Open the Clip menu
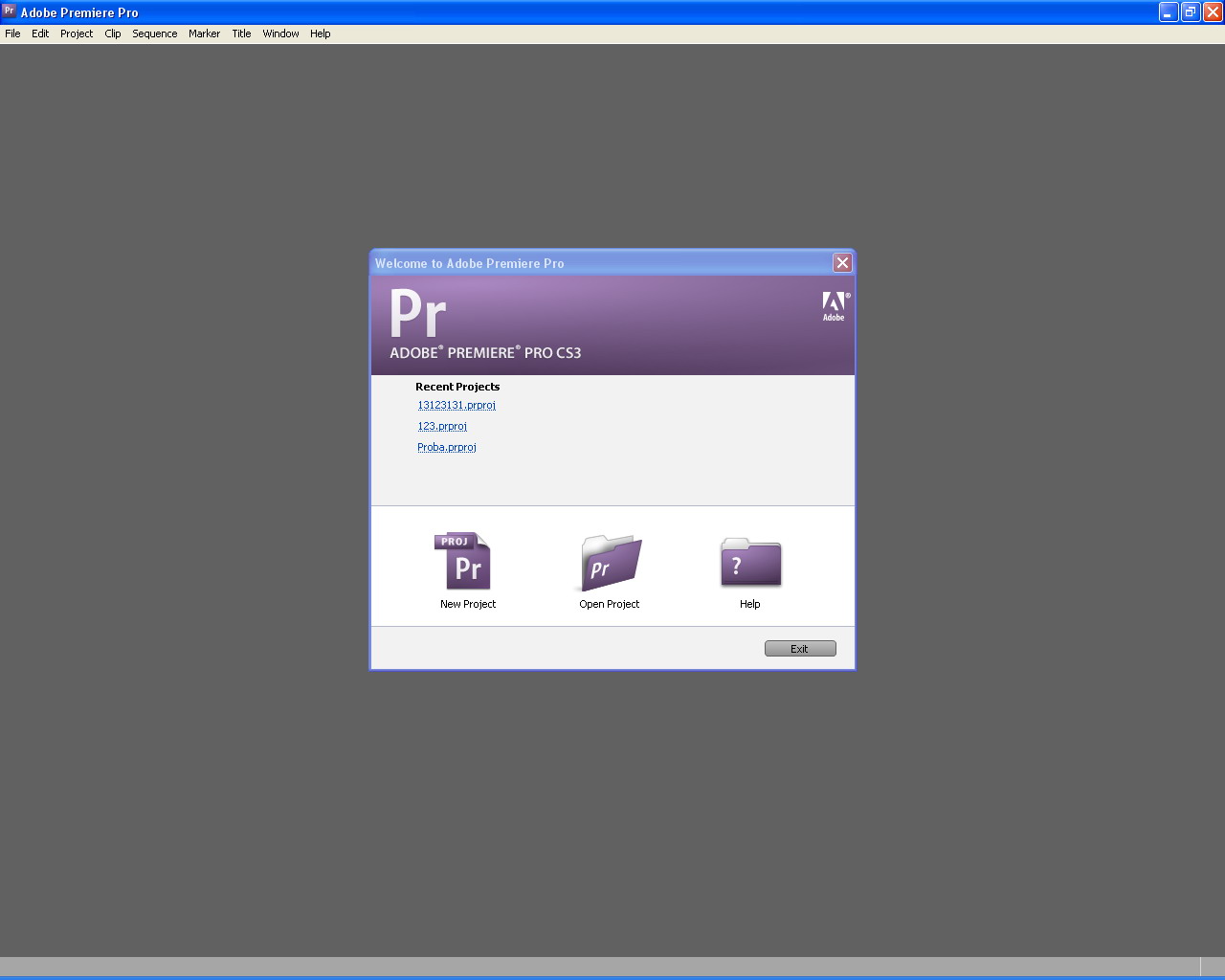Screen dimensions: 1225x980 (113, 33)
